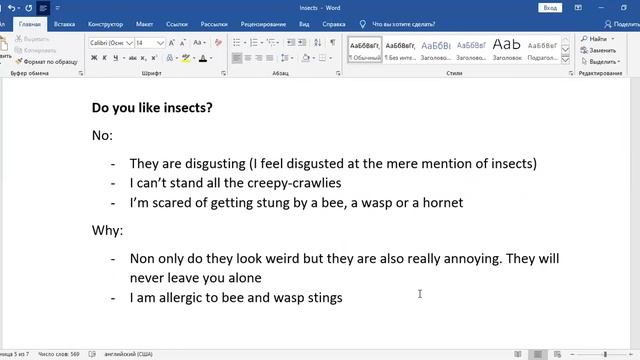
Task: Click the zoom slider handle
Action: pyautogui.click(x=605, y=354)
